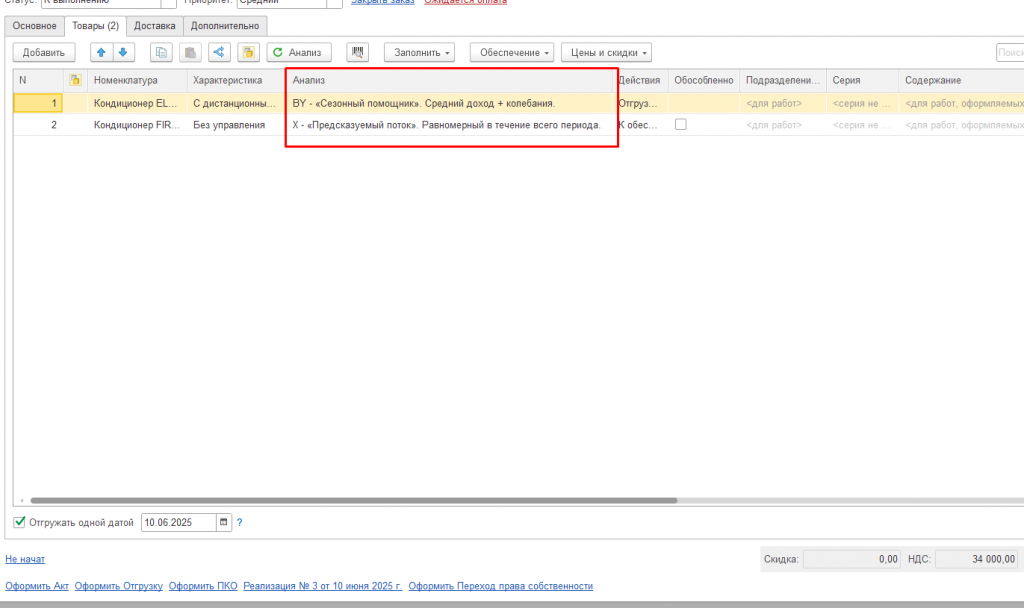The width and height of the screenshot is (1024, 608).
Task: Click Характеристика column header
Action: click(x=236, y=80)
